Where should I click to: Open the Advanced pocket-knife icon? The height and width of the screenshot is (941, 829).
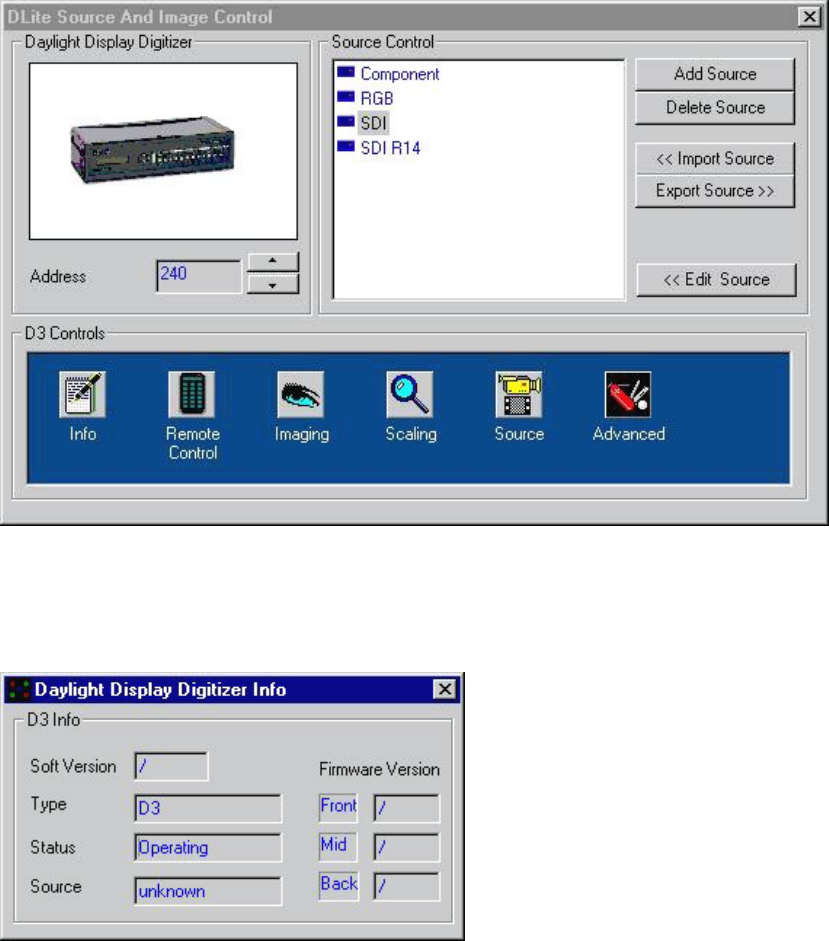coord(628,394)
